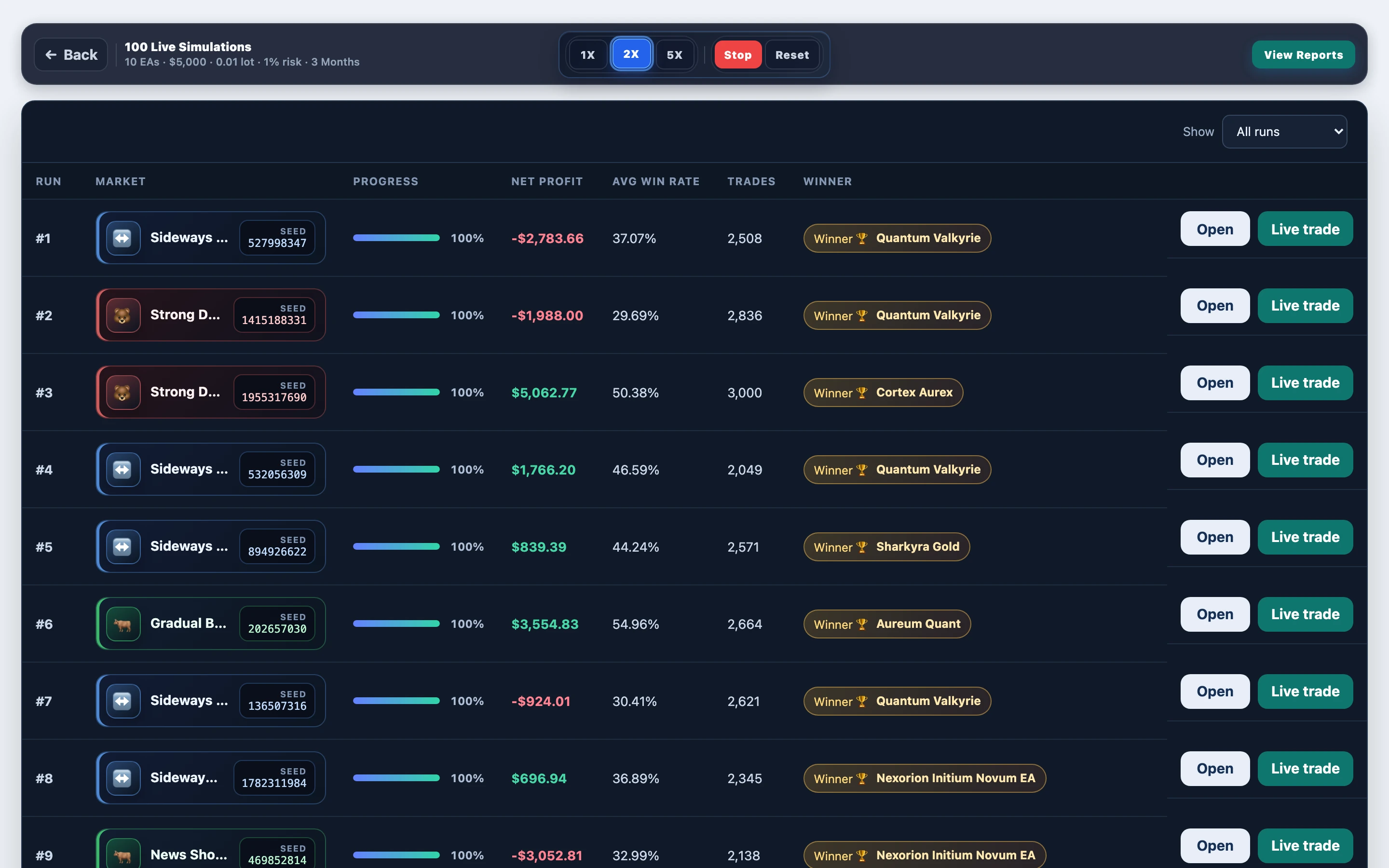Image resolution: width=1389 pixels, height=868 pixels.
Task: Click net profit -$924.01 in run #7
Action: [x=541, y=702]
